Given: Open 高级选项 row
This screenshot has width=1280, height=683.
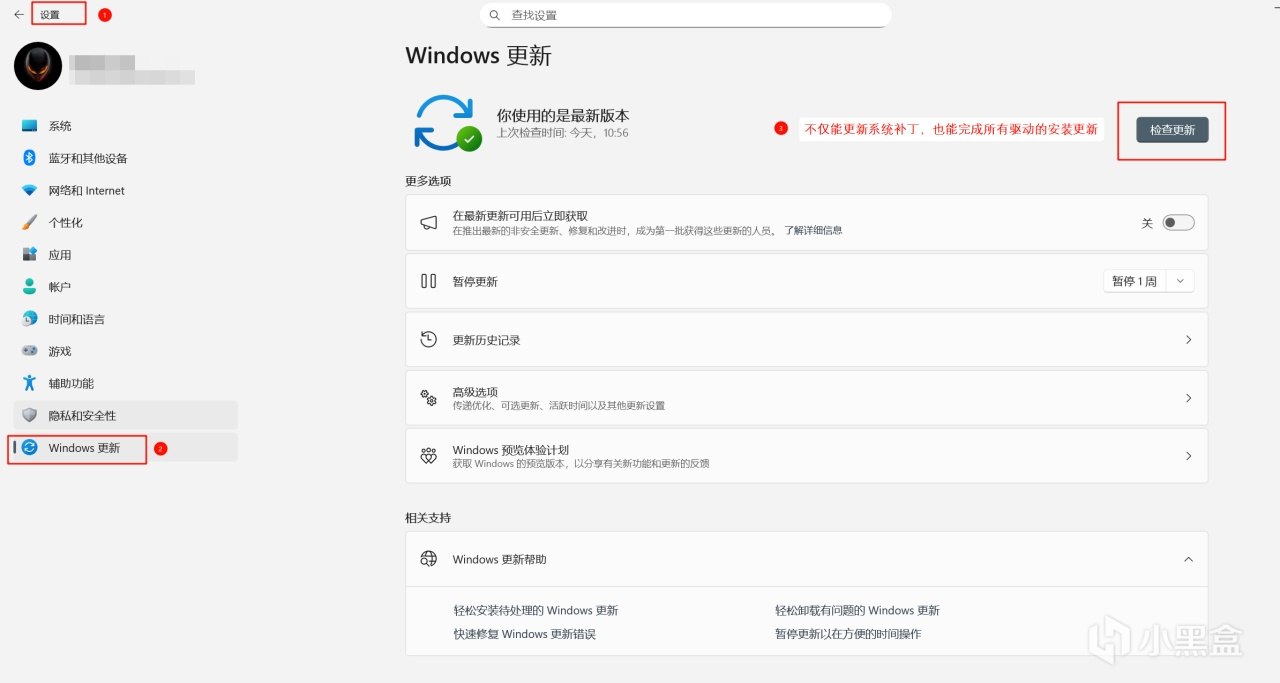Looking at the screenshot, I should [x=806, y=398].
